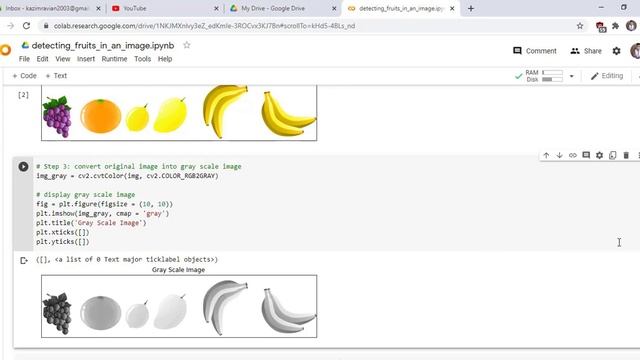This screenshot has height=360, width=640.
Task: Click the plt.title('Gray Scale Image') line
Action: pos(91,223)
